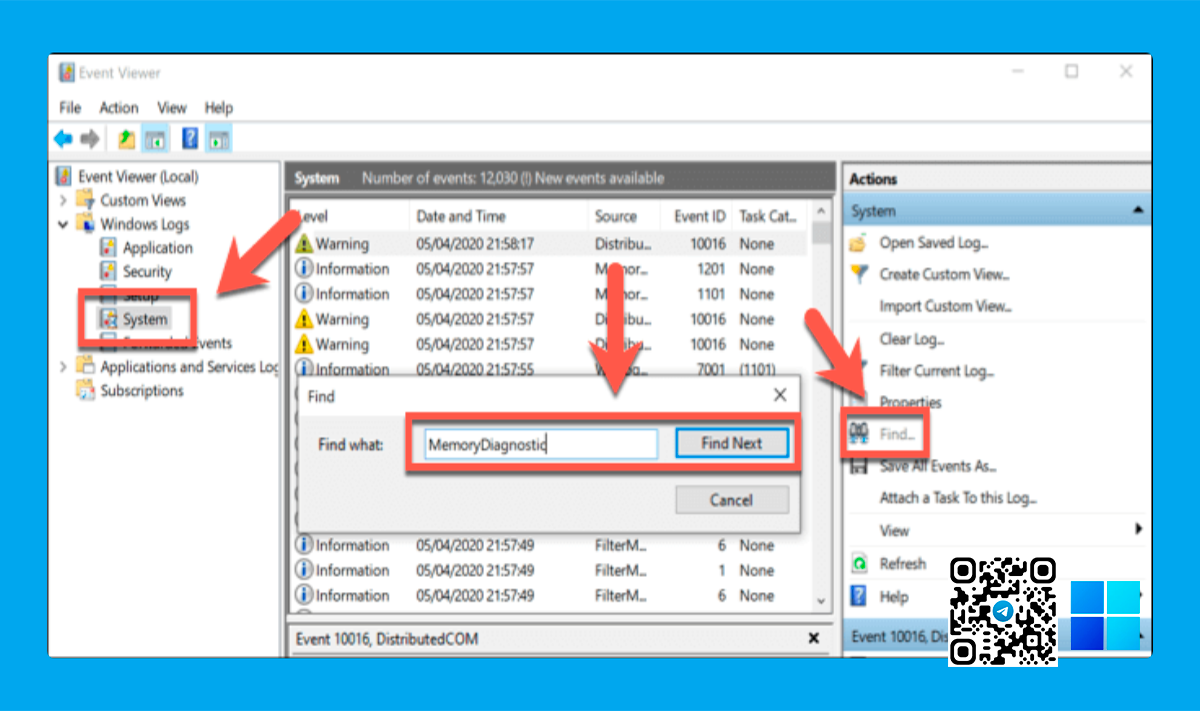Select System log in the tree
The height and width of the screenshot is (711, 1200).
(x=145, y=320)
